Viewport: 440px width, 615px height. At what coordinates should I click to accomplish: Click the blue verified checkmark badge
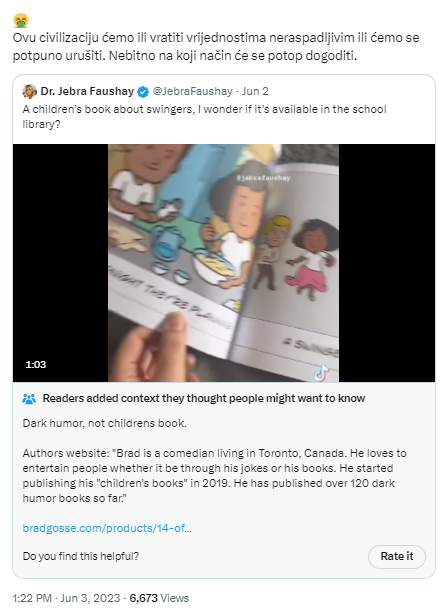tap(143, 92)
